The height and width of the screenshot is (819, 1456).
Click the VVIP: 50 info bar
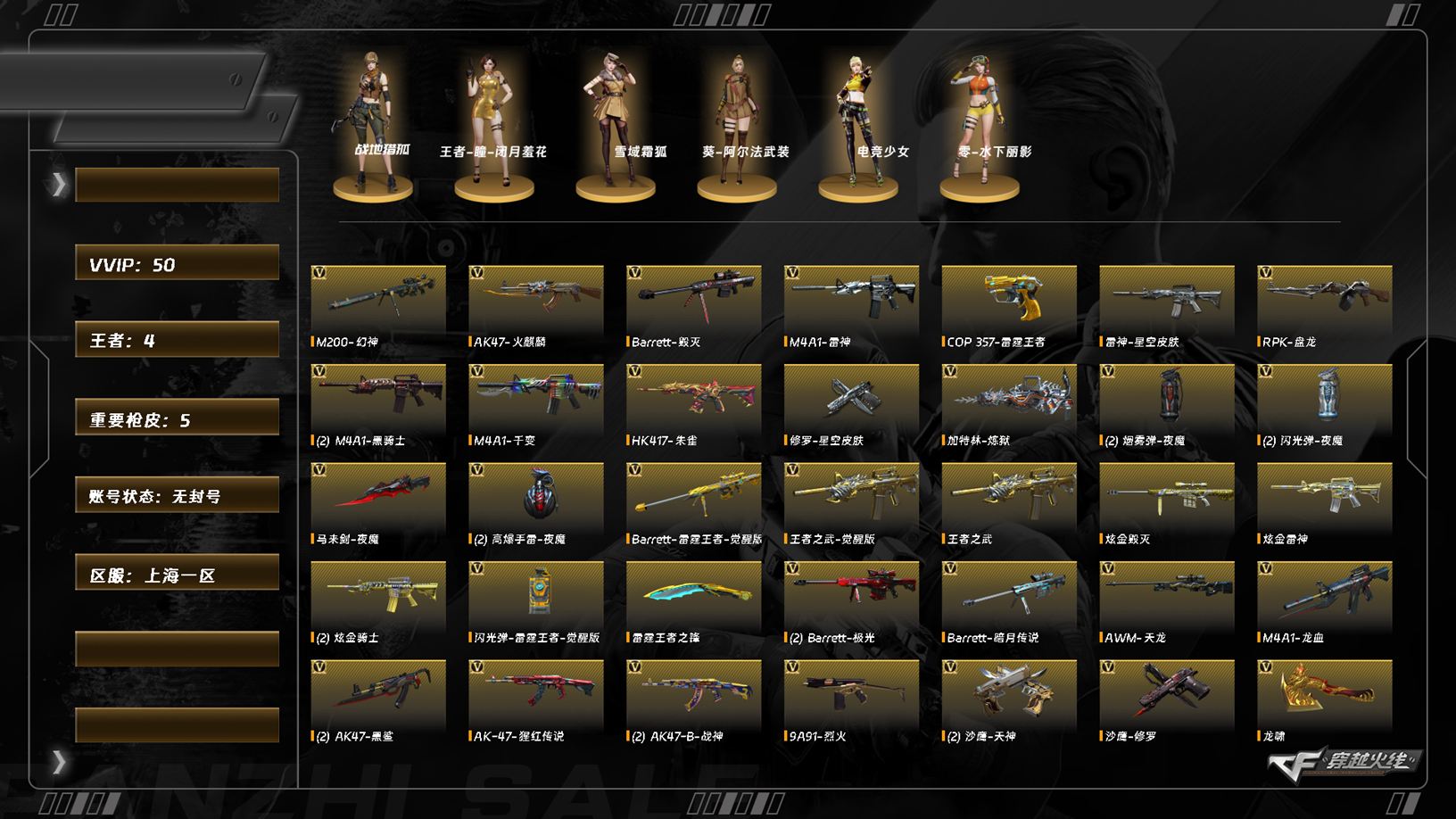point(177,263)
